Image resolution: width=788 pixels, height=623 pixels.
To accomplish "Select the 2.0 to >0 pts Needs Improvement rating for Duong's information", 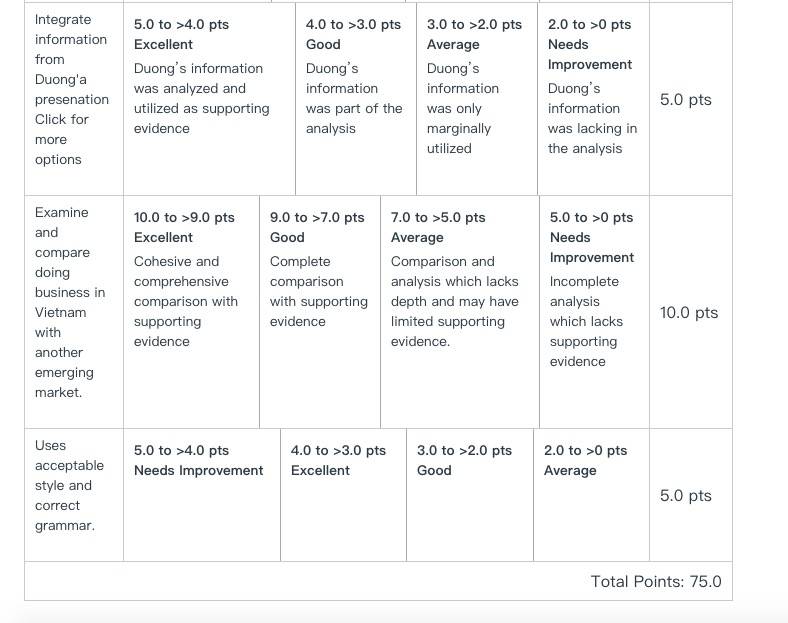I will click(x=594, y=99).
